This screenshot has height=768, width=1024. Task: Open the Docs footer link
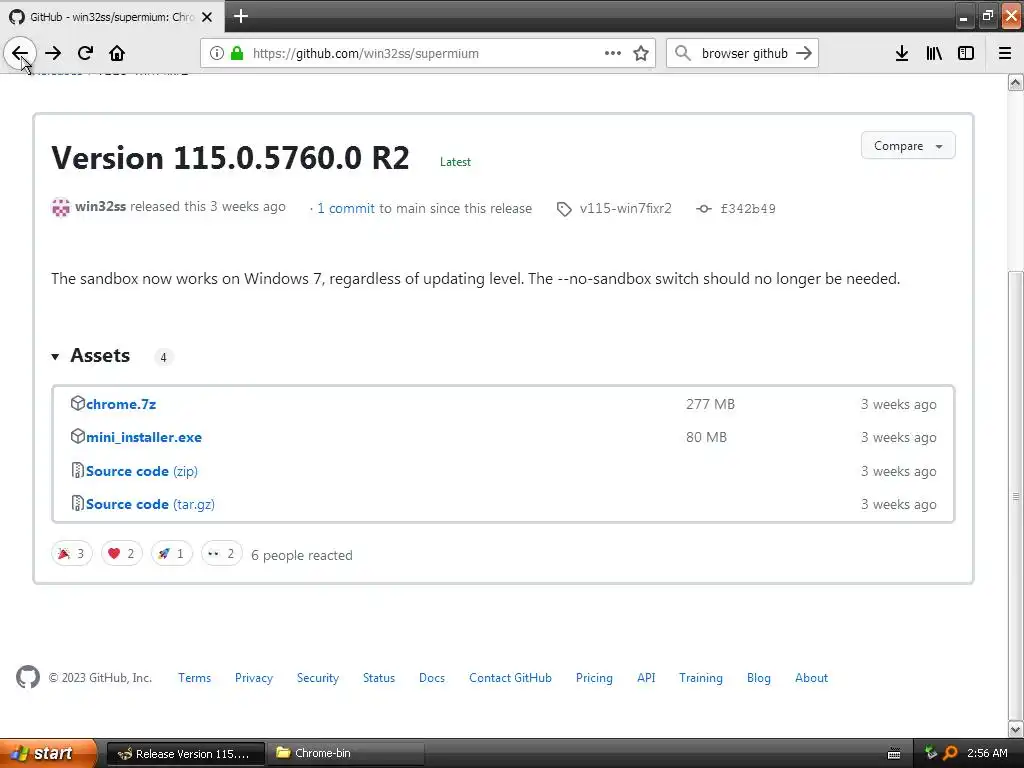click(x=432, y=678)
